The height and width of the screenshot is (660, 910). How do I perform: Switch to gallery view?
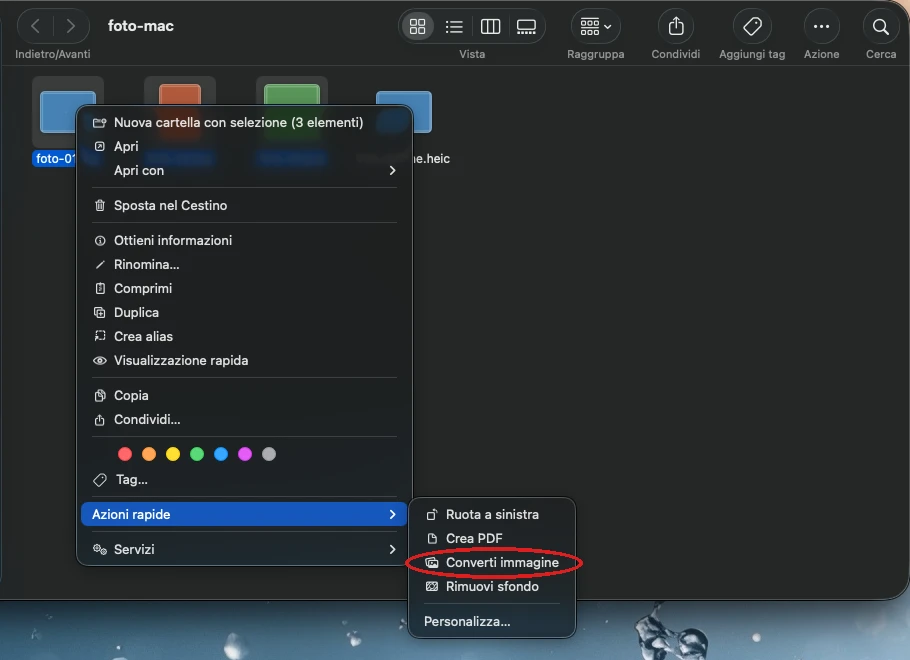point(526,26)
